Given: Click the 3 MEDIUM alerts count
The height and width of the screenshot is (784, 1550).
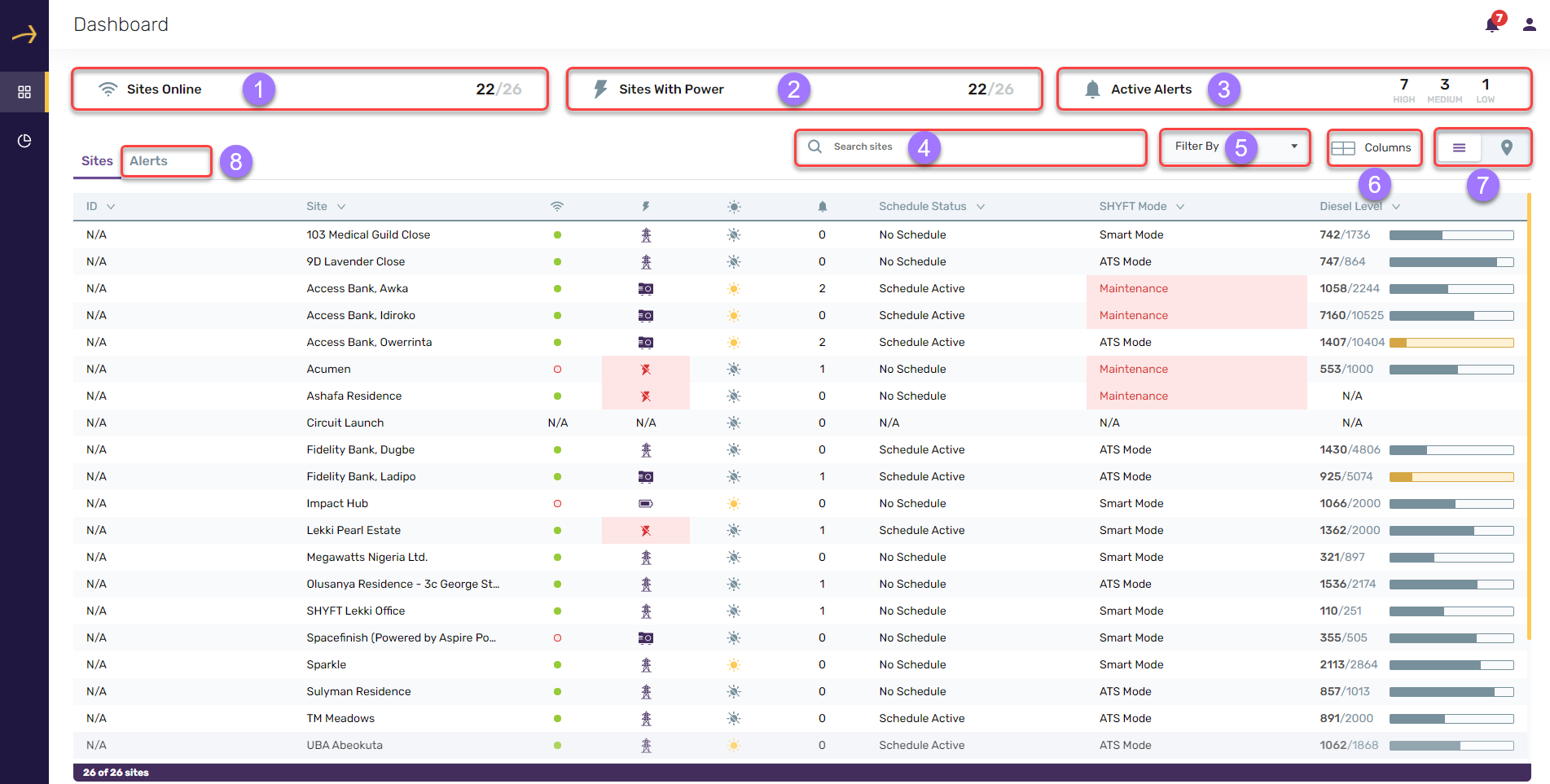Looking at the screenshot, I should 1445,90.
